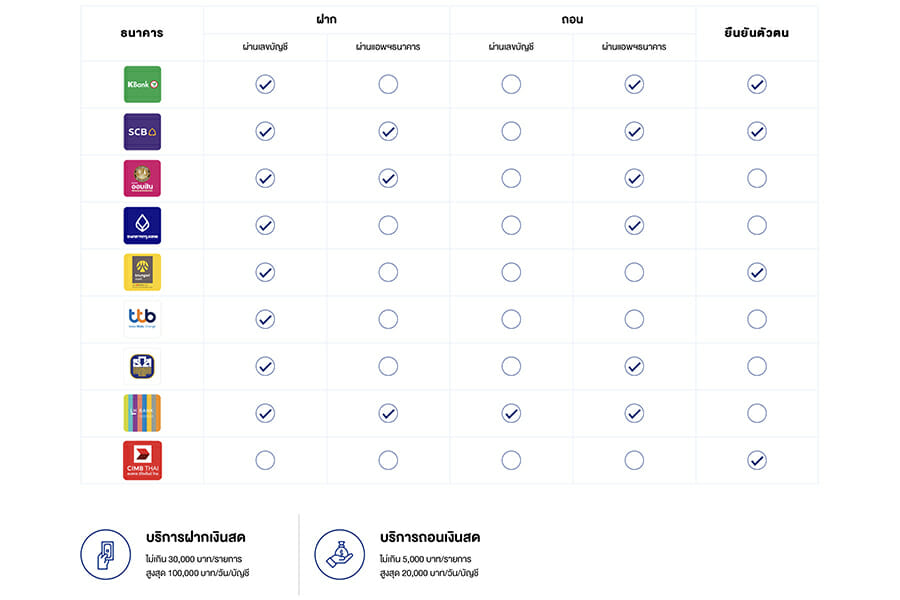This screenshot has height=600, width=900.
Task: Select the pink GSB (ออมสิน) bank logo
Action: coord(142,178)
